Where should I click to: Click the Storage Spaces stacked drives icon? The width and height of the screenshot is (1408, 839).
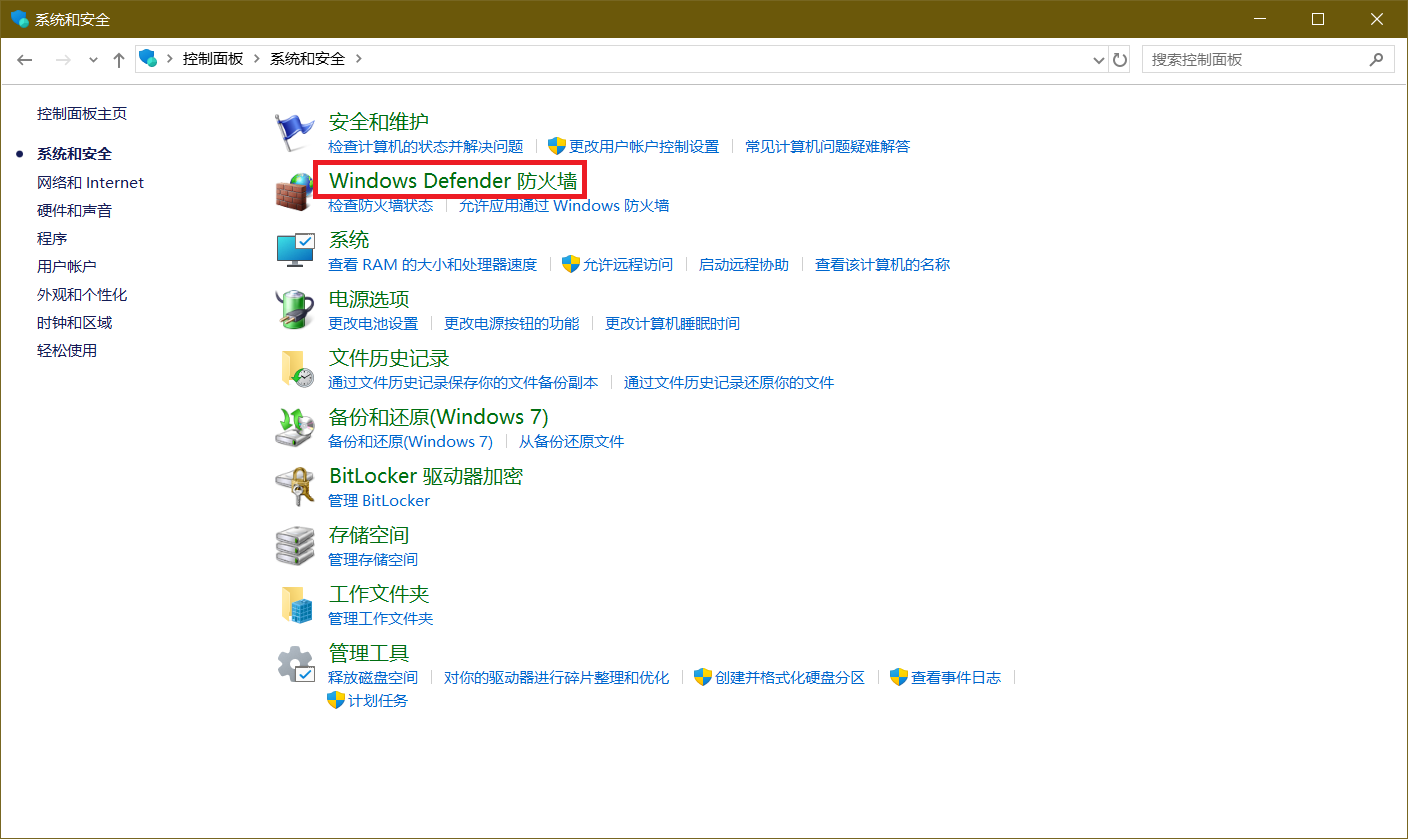[x=295, y=545]
